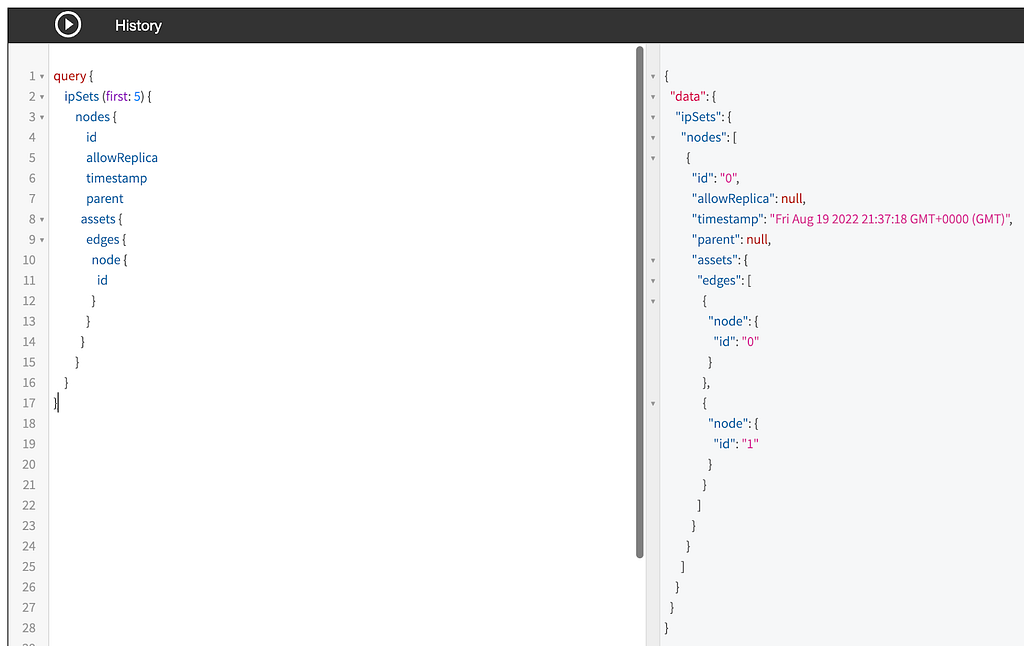Click the nested 'id' on line 11

(x=103, y=280)
